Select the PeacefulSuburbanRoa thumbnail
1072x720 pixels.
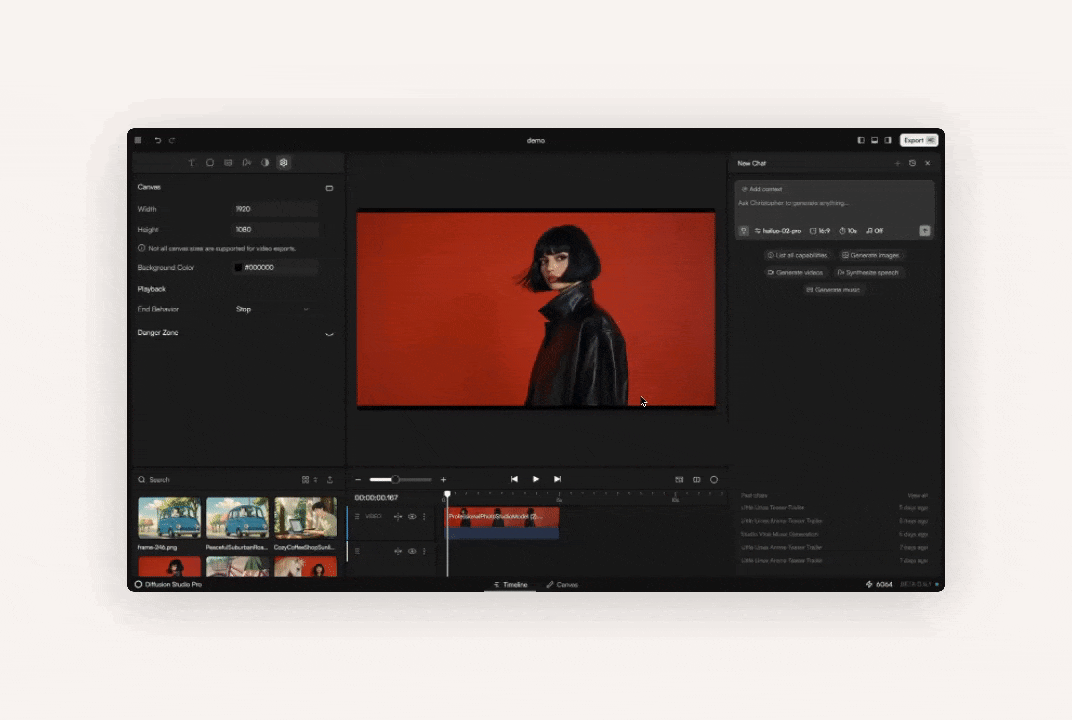point(237,518)
